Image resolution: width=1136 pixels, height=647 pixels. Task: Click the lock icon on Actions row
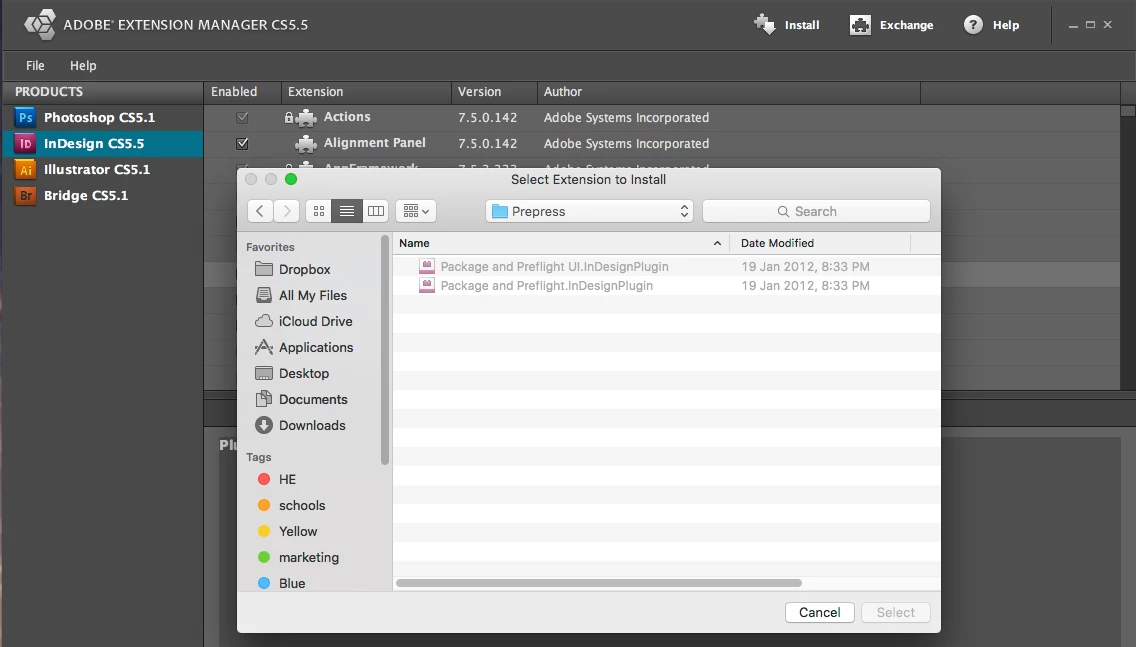[x=288, y=117]
